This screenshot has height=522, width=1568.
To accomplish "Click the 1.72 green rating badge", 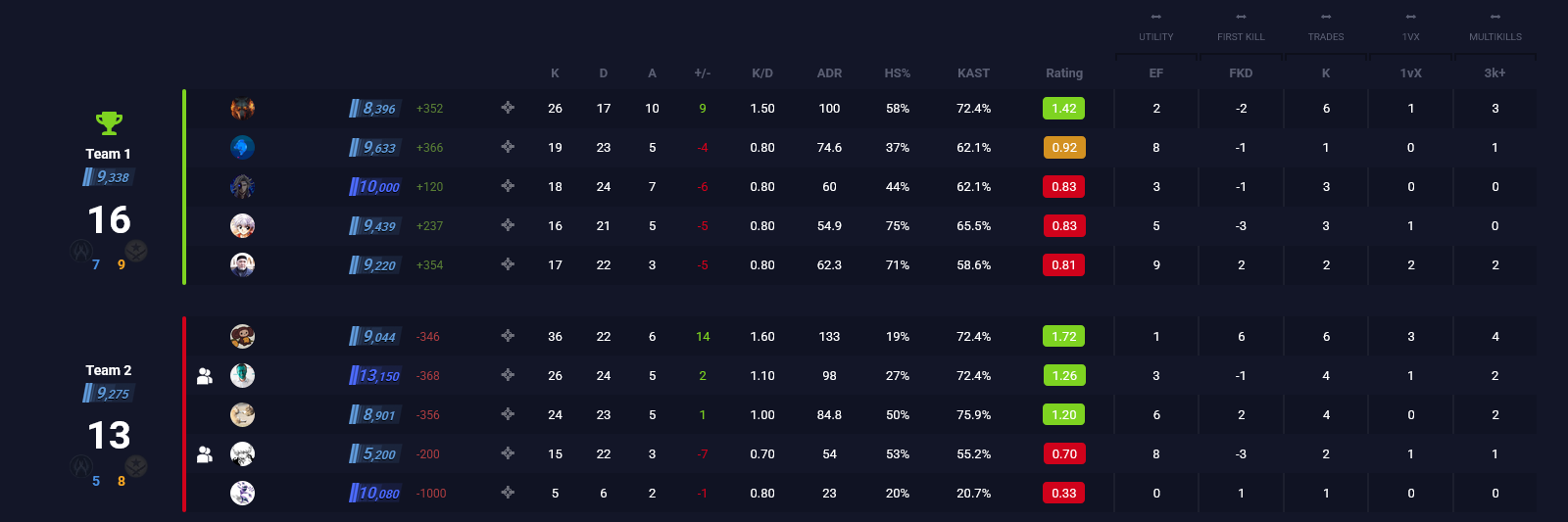I will [x=1064, y=337].
